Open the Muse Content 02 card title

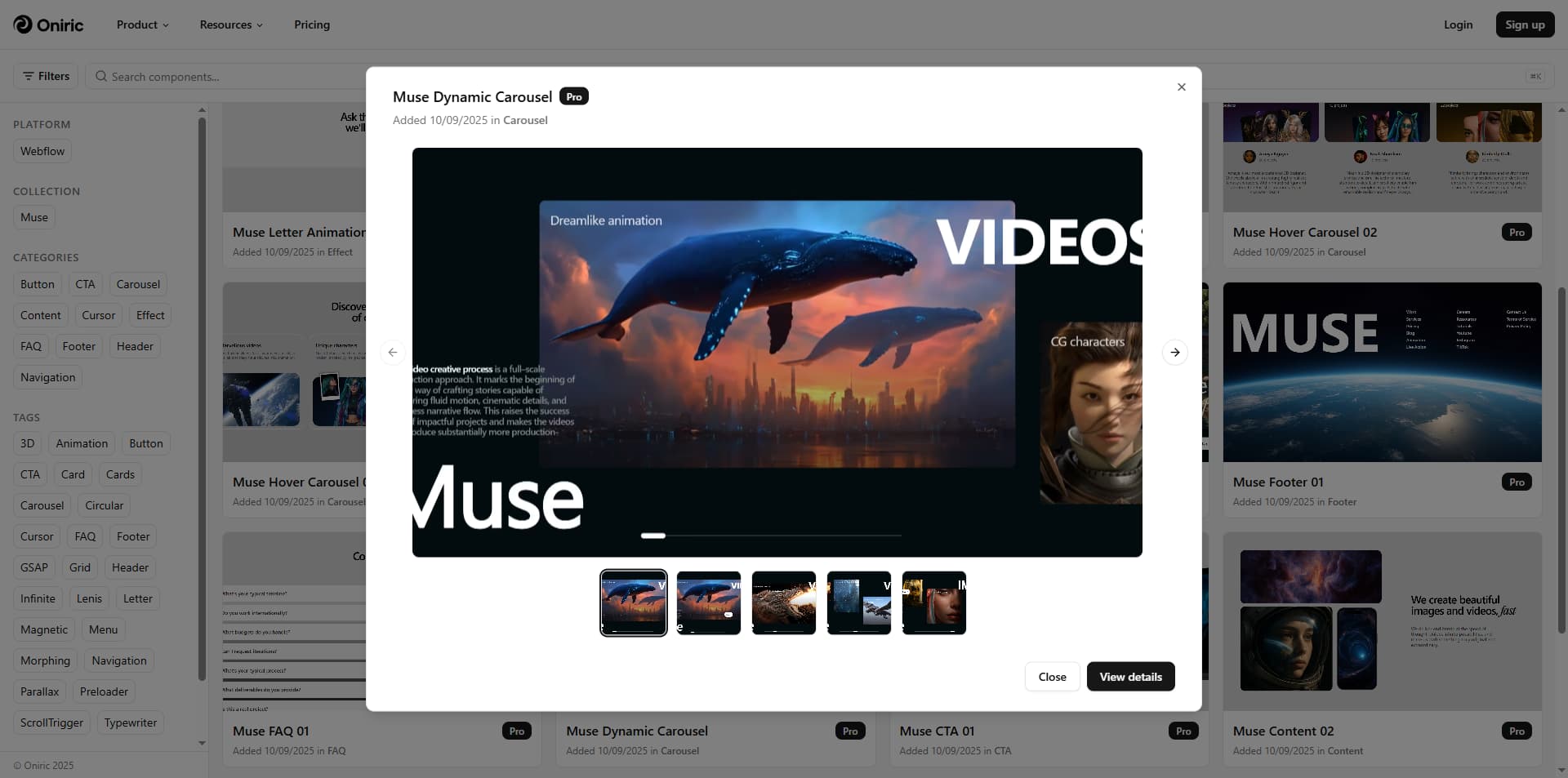pos(1283,731)
